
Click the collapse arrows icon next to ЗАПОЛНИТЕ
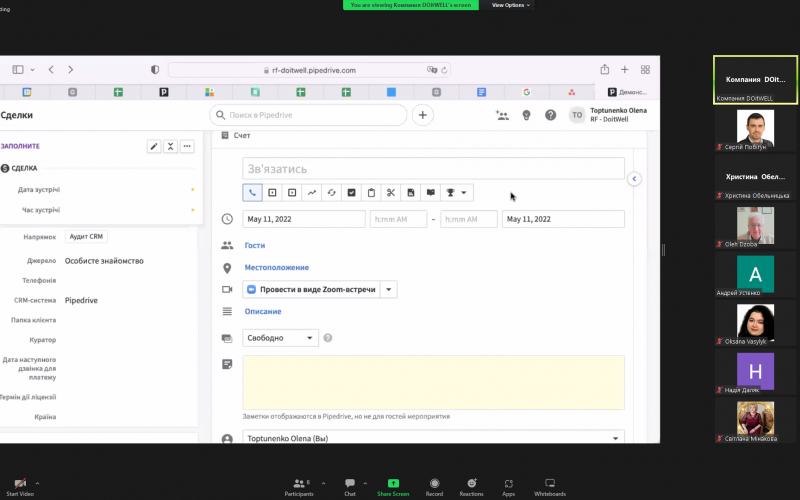(170, 146)
